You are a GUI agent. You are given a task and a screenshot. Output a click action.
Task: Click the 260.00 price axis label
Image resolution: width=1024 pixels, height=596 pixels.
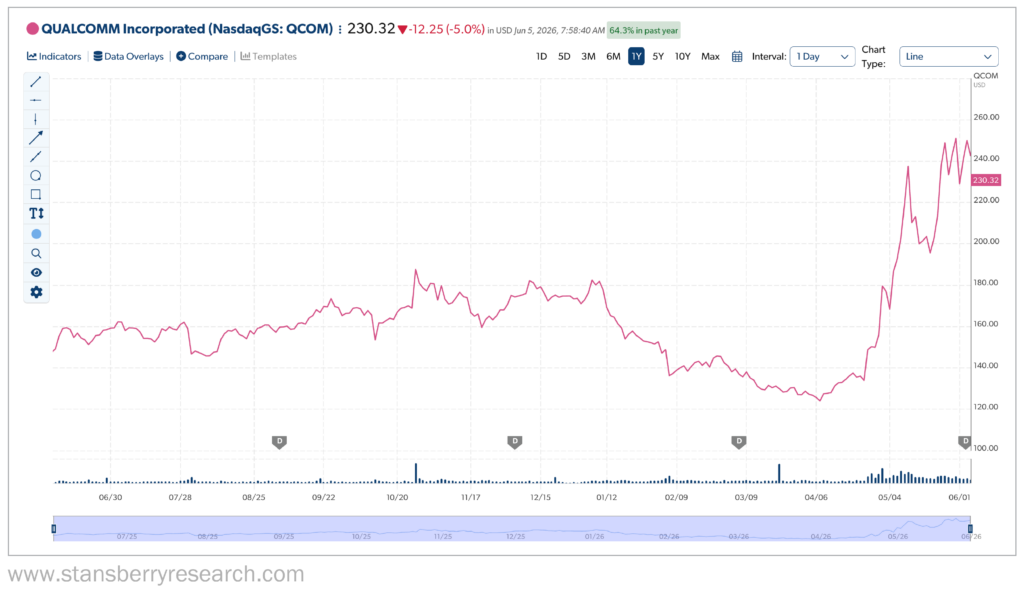click(986, 118)
